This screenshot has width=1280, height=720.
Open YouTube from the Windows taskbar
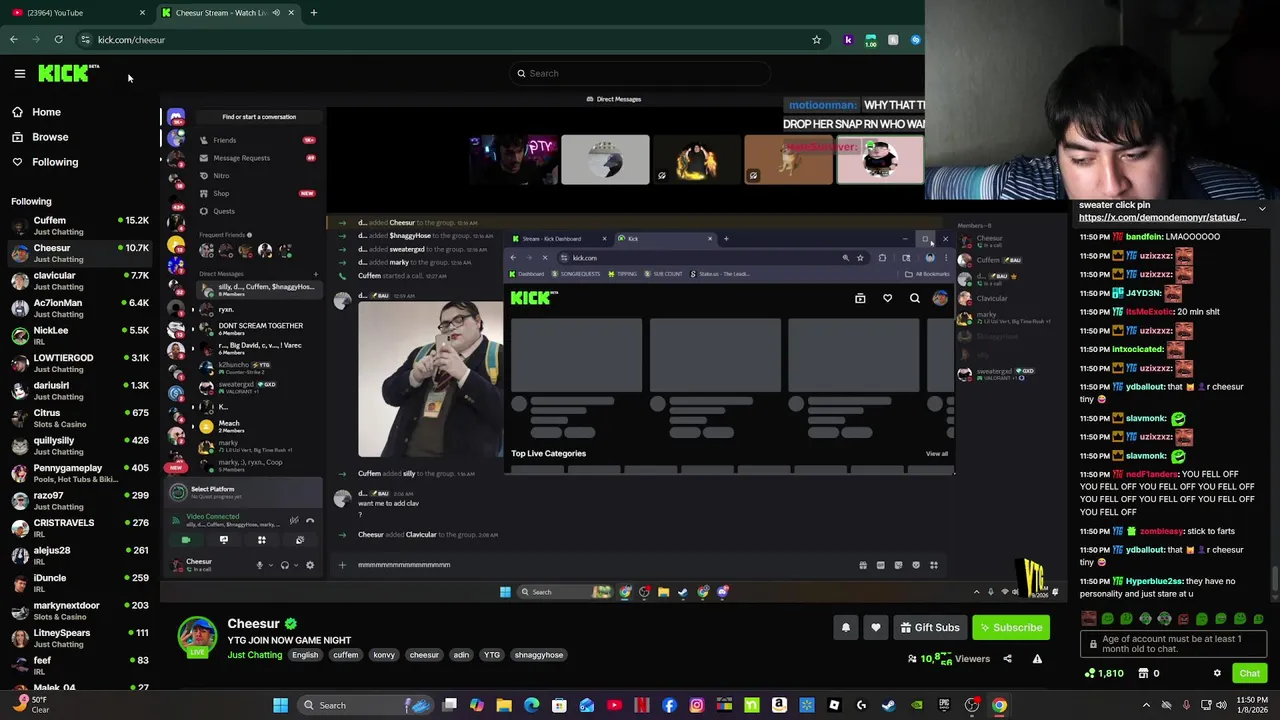[x=614, y=705]
